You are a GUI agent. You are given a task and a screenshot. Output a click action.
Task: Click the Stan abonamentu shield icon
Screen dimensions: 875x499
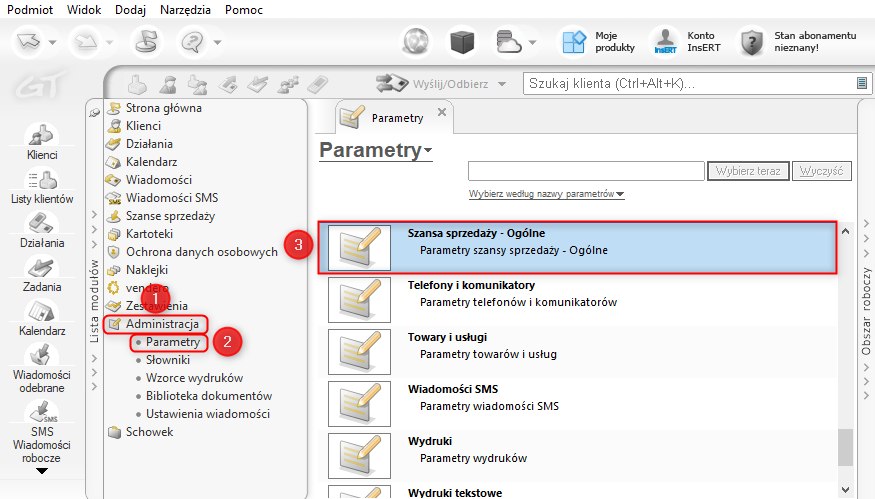coord(752,42)
